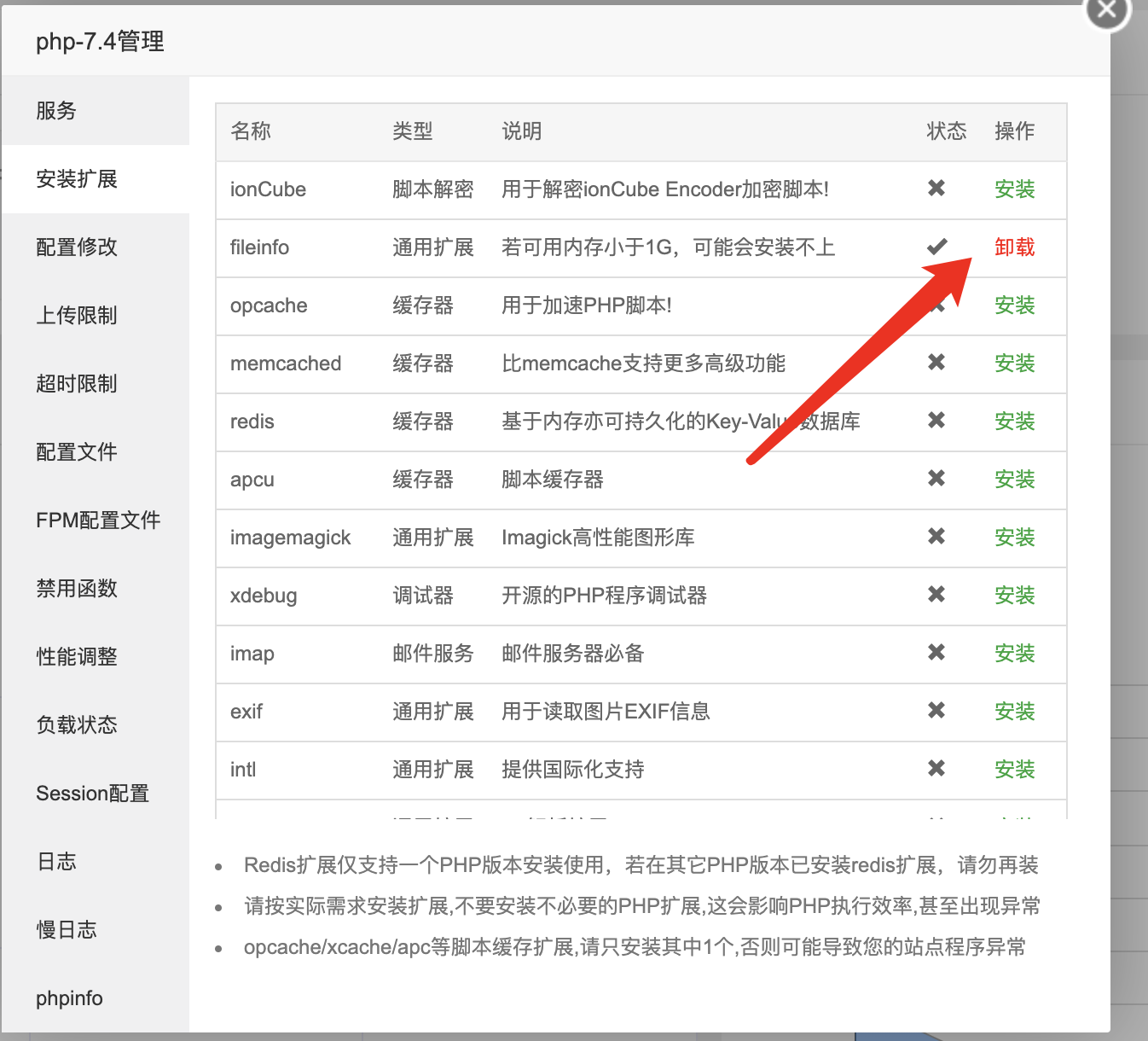This screenshot has width=1148, height=1041.
Task: Open 上传限制 settings
Action: [x=96, y=316]
